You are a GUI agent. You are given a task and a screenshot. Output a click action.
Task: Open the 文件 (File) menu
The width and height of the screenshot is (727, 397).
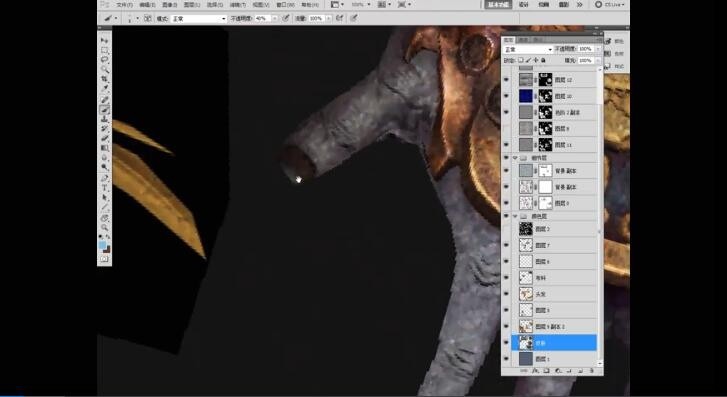(x=124, y=5)
